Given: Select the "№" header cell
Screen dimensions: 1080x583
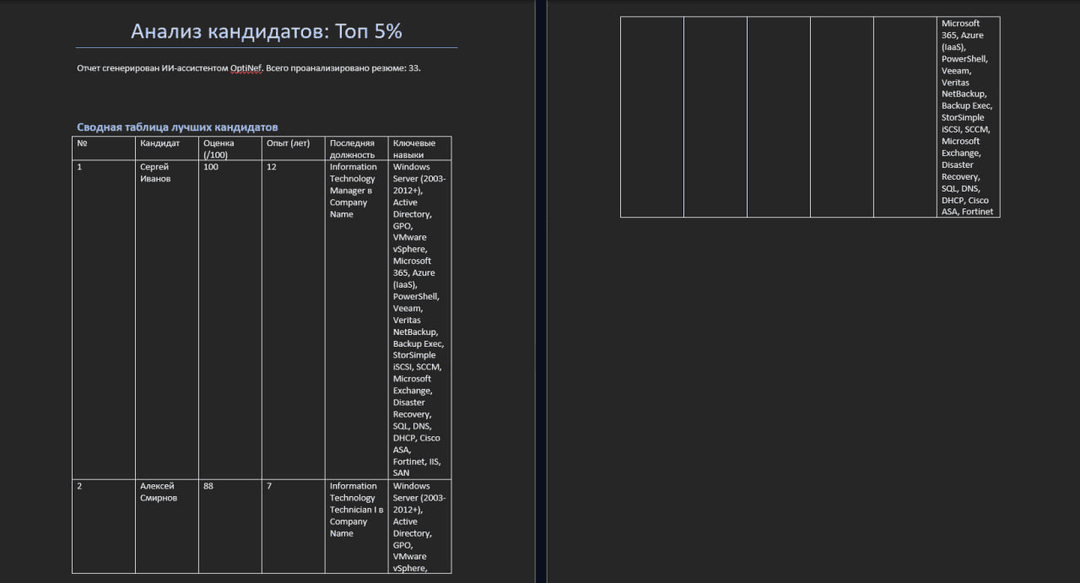Looking at the screenshot, I should (82, 144).
